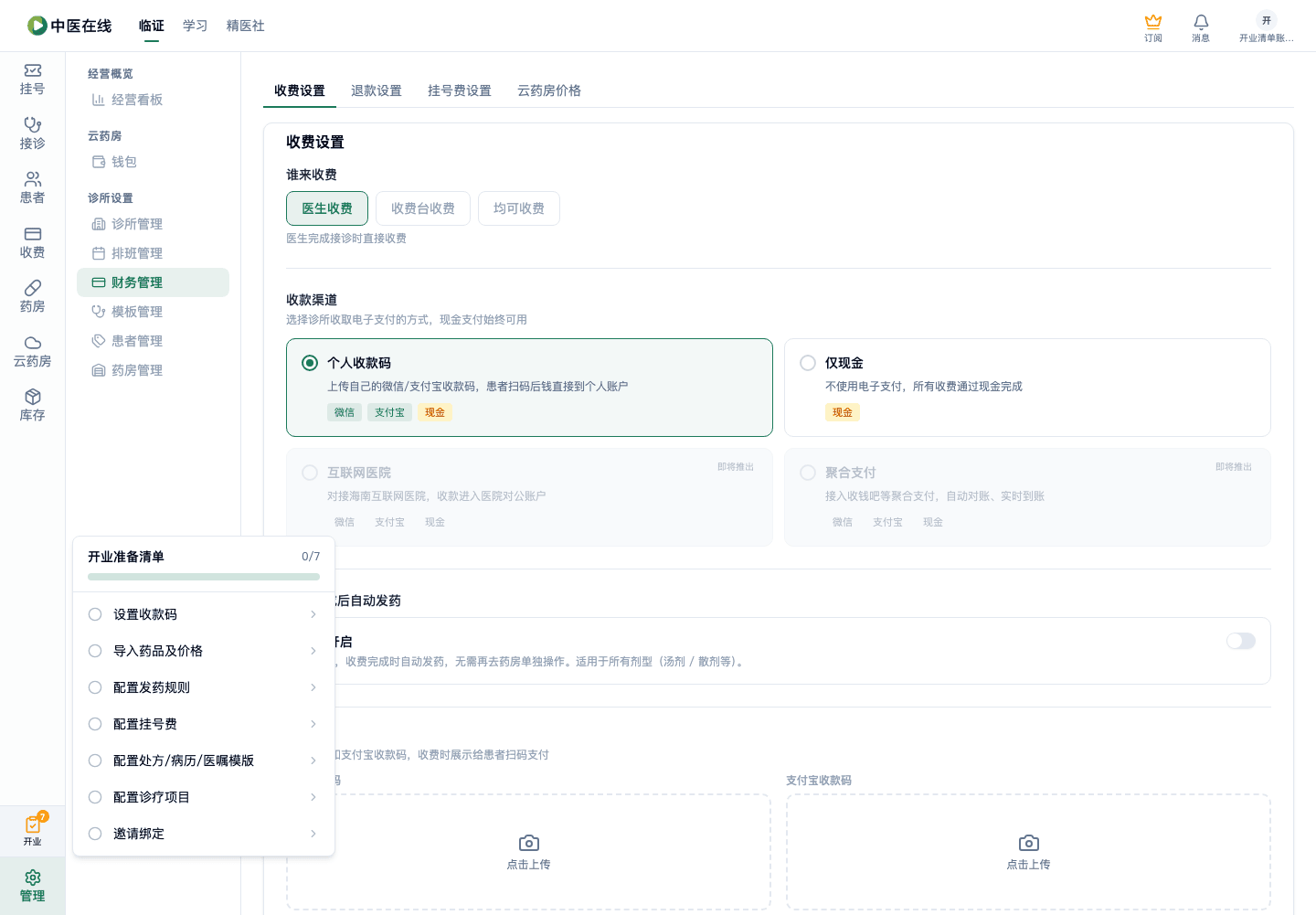Switch to the 退款设置 tab

(x=377, y=90)
